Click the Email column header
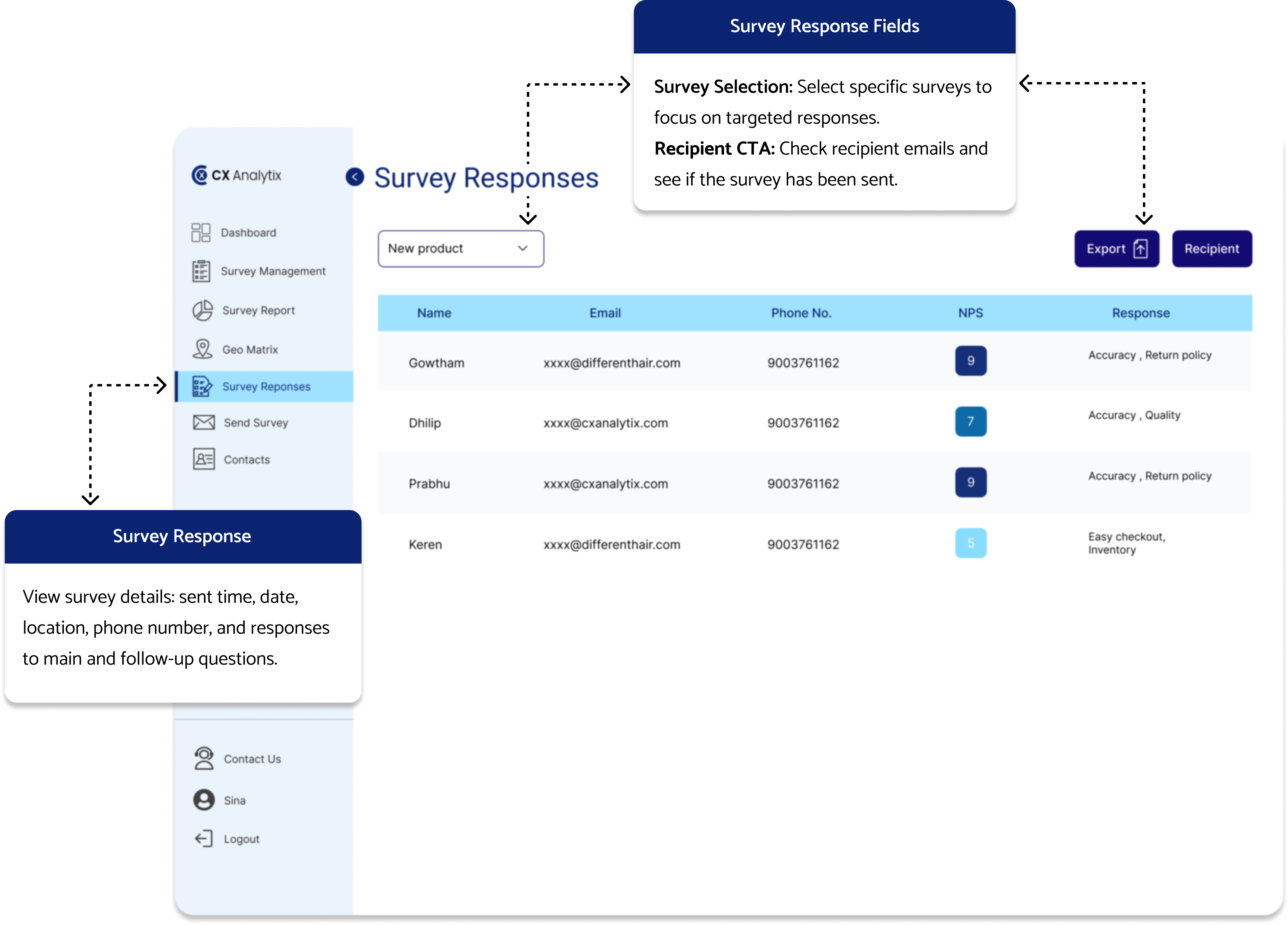 click(x=605, y=313)
